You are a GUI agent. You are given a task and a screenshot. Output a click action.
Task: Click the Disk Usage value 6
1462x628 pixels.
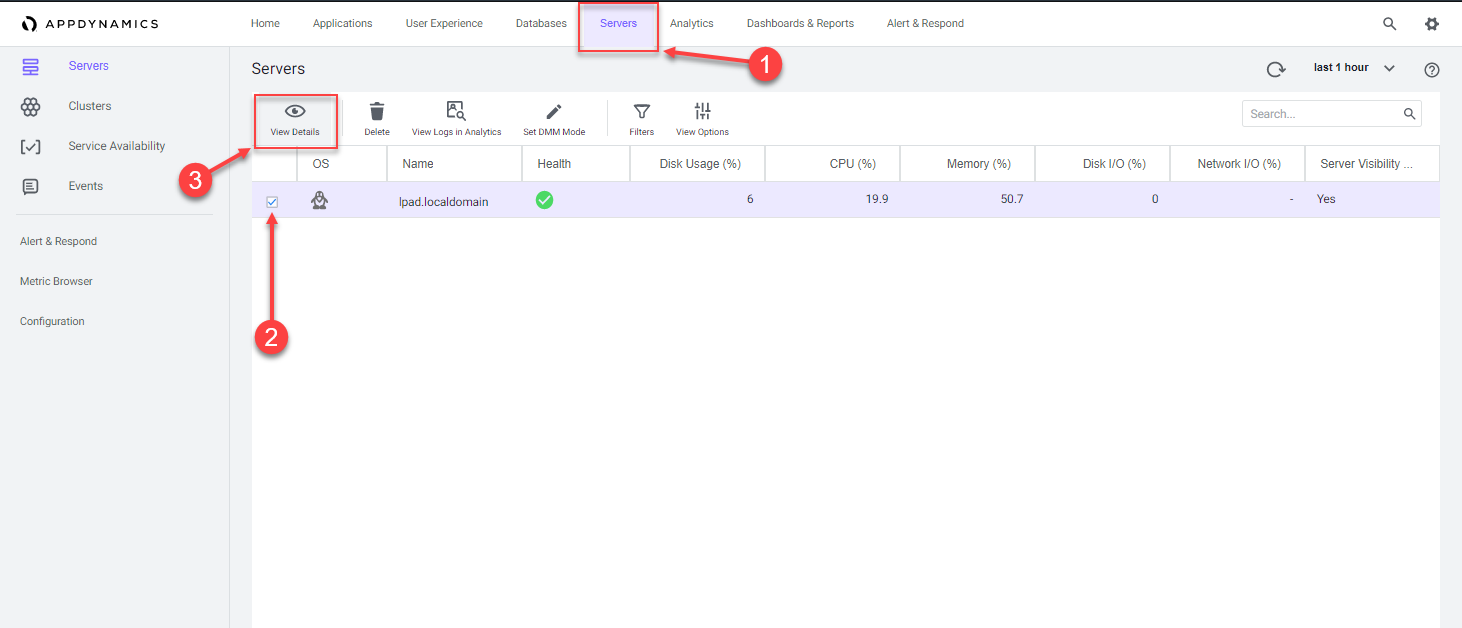click(750, 199)
